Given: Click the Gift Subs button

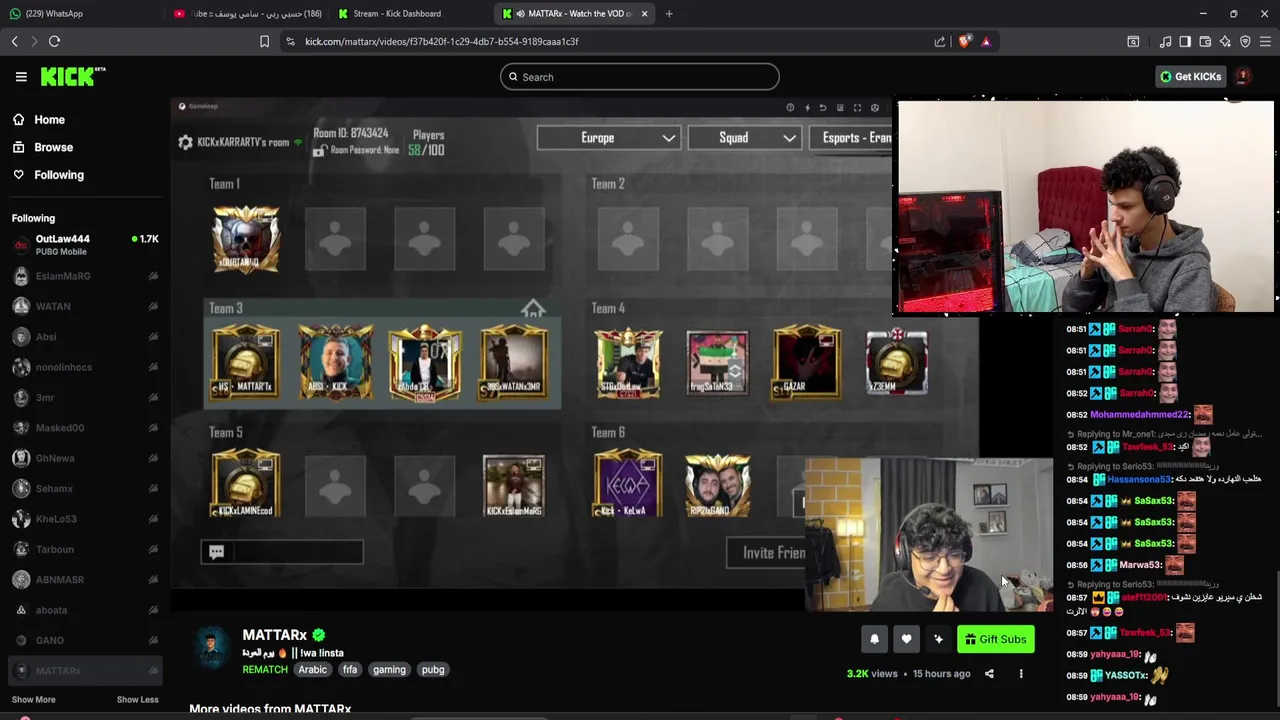Looking at the screenshot, I should 996,639.
